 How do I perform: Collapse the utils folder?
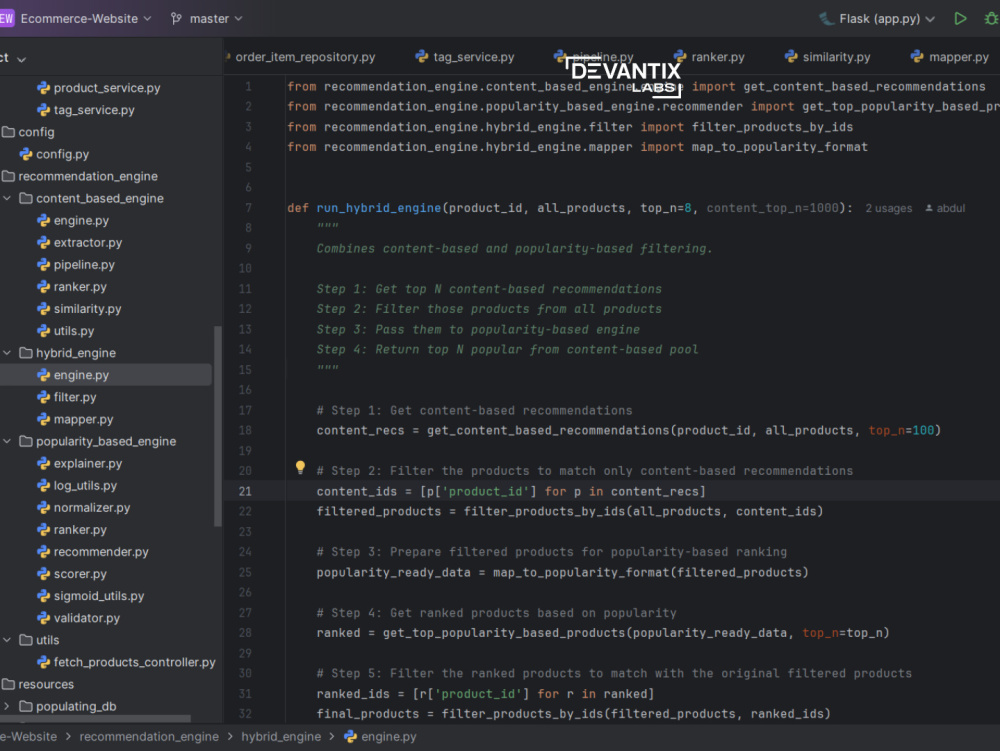coord(7,640)
